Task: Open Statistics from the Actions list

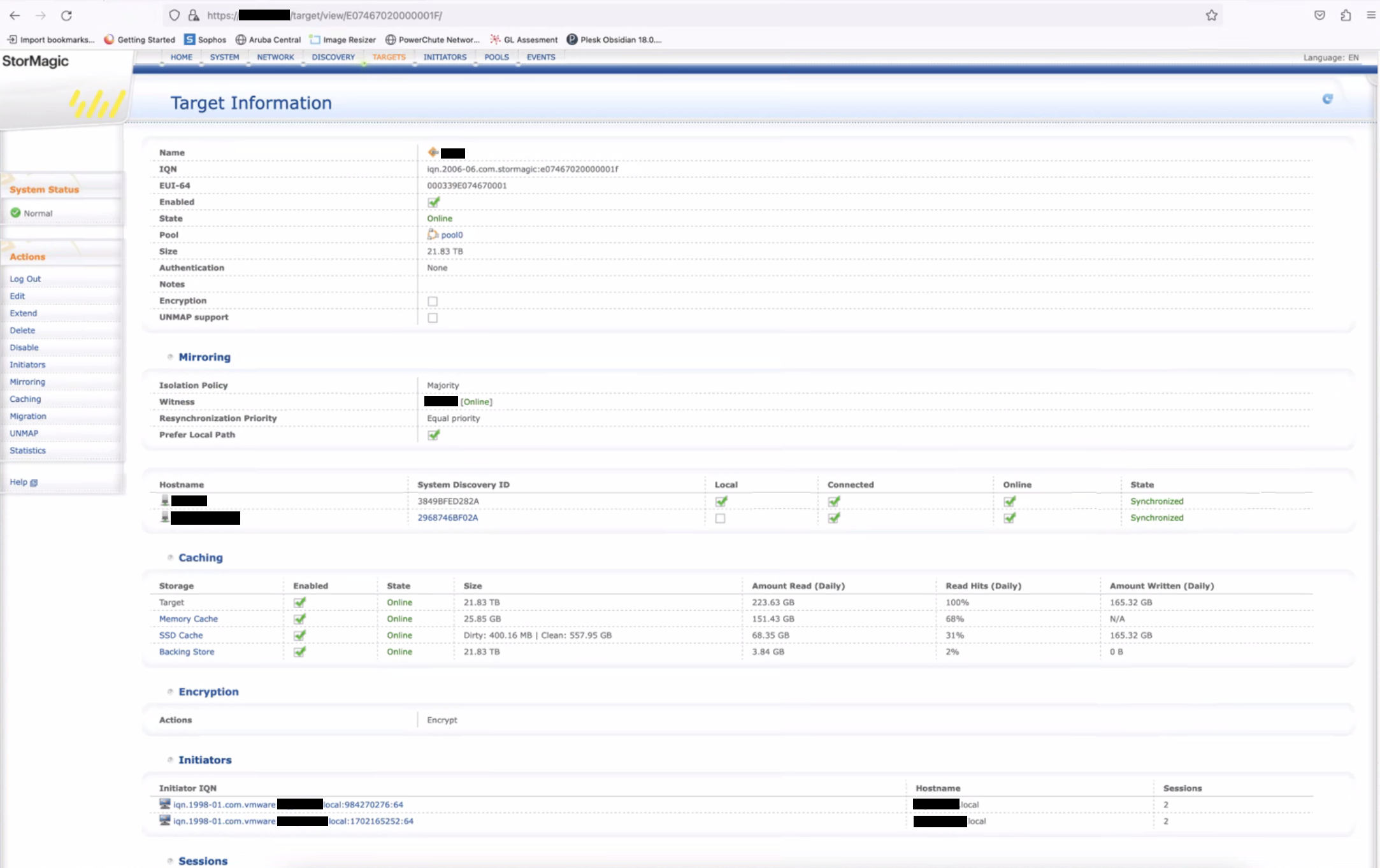Action: [28, 450]
